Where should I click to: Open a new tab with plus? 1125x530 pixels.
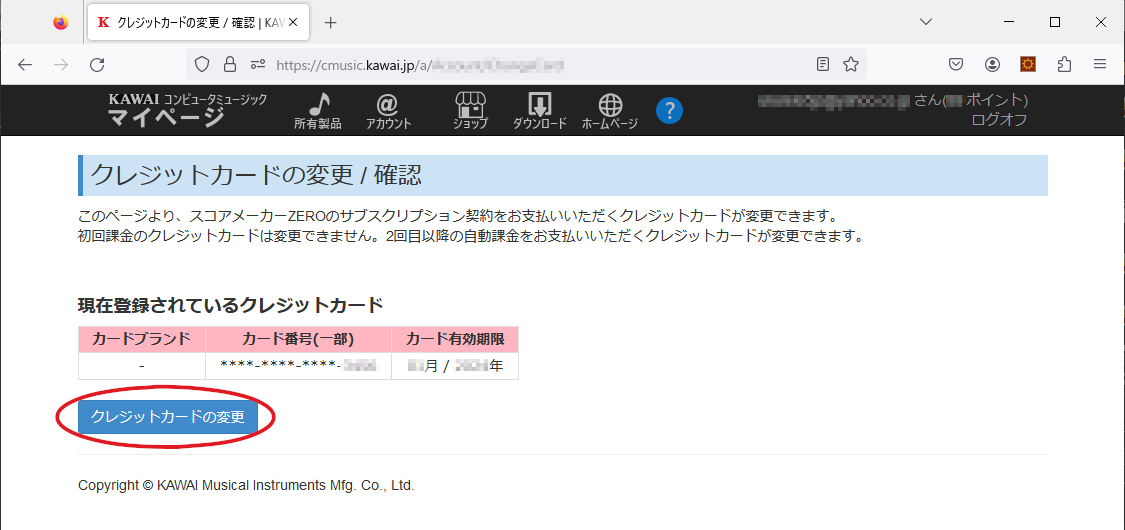click(x=330, y=22)
